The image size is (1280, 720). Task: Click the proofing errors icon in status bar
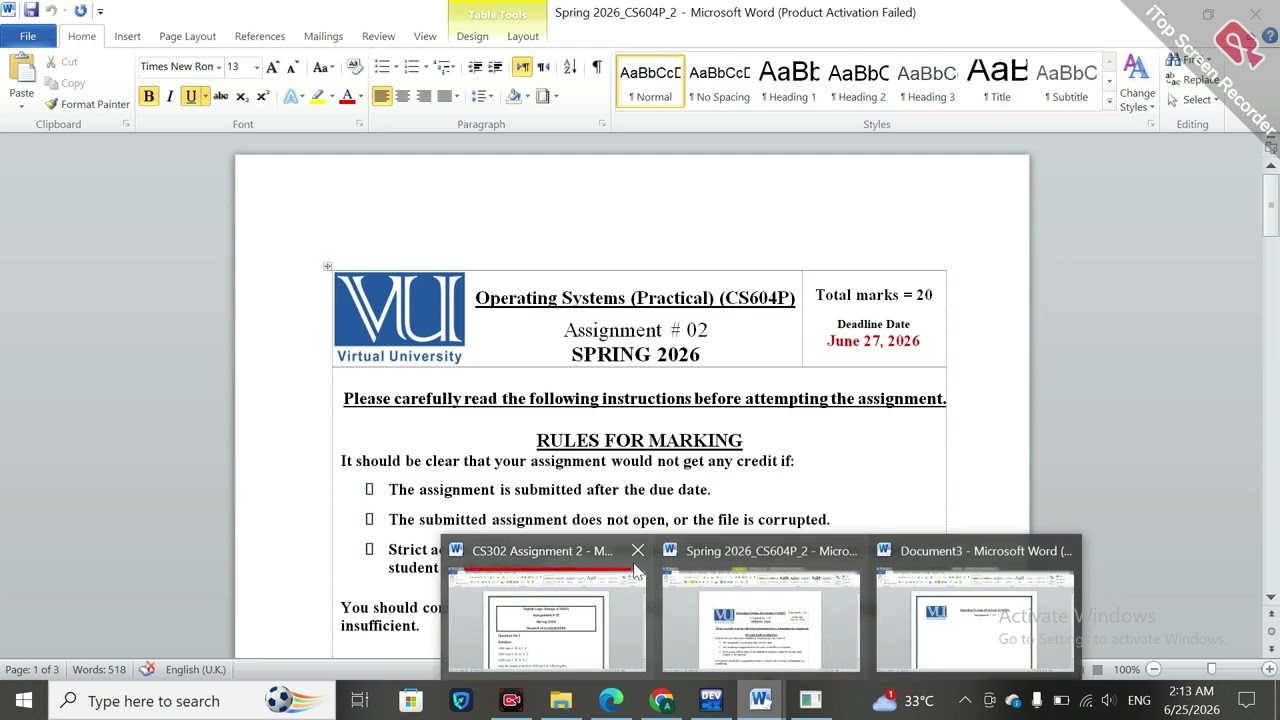[147, 669]
